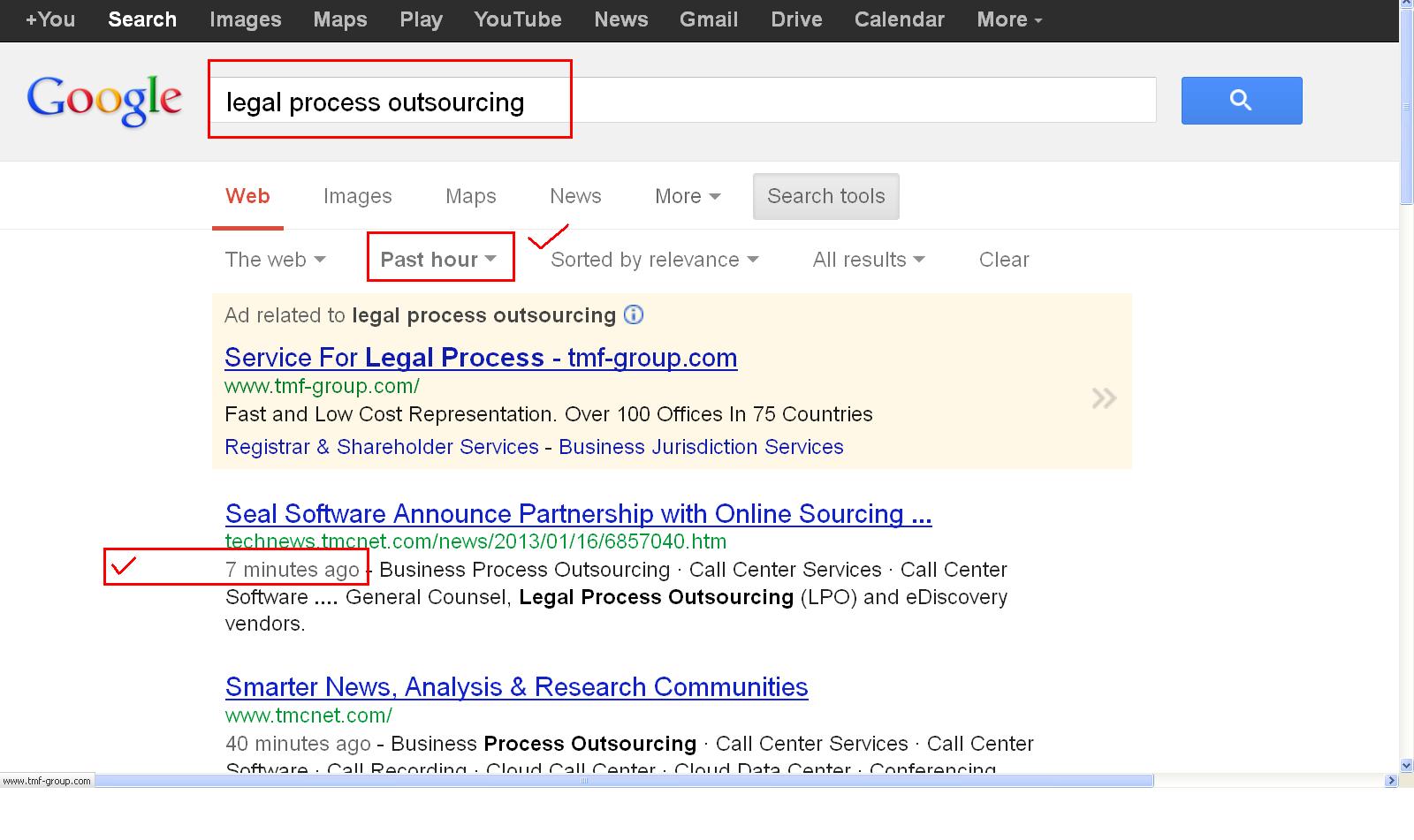This screenshot has height=840, width=1414.
Task: Click the horizontal scrollbar thumb
Action: click(624, 781)
